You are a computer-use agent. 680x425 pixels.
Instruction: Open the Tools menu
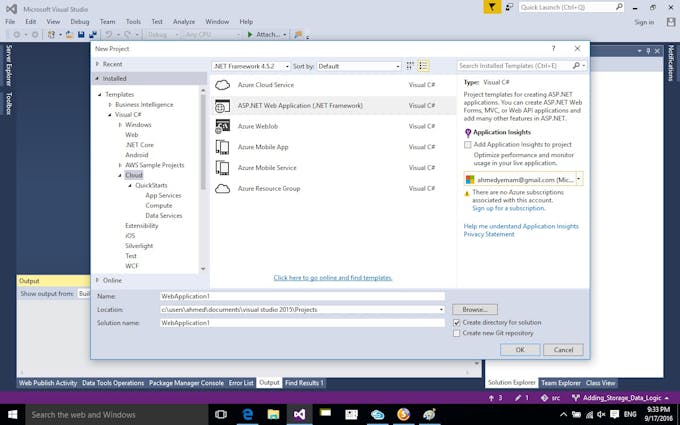133,21
